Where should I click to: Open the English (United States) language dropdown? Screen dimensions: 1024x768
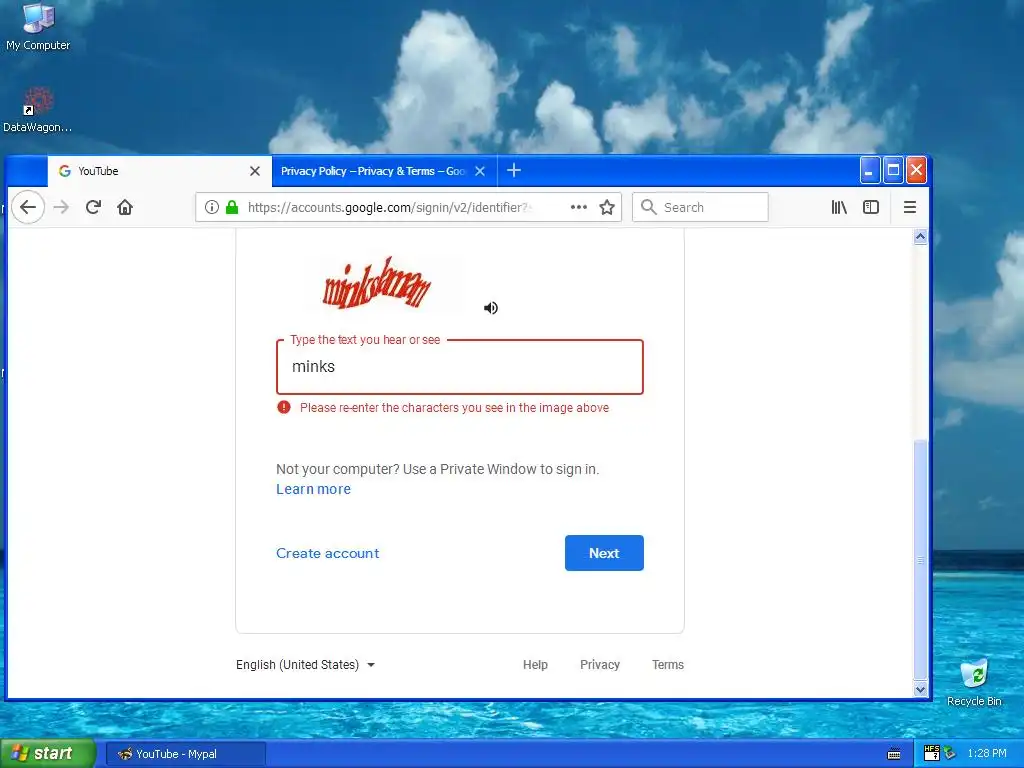[305, 665]
